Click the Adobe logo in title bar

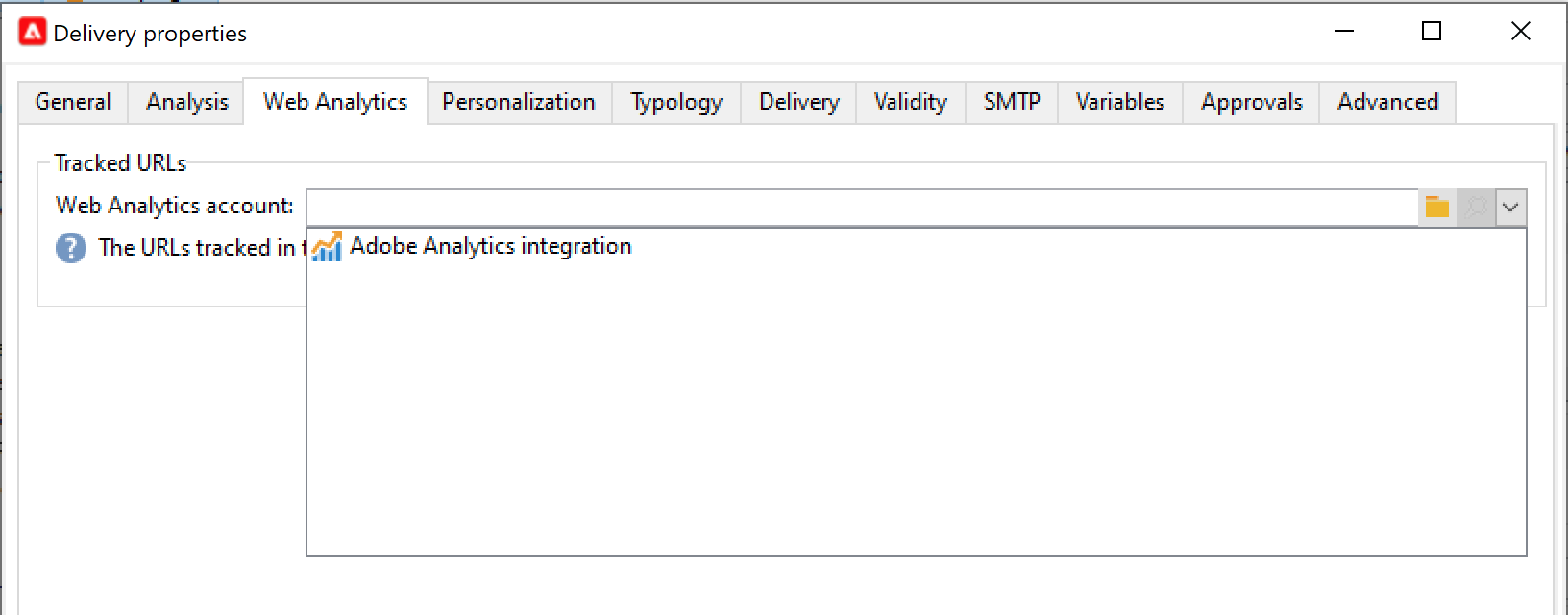33,33
